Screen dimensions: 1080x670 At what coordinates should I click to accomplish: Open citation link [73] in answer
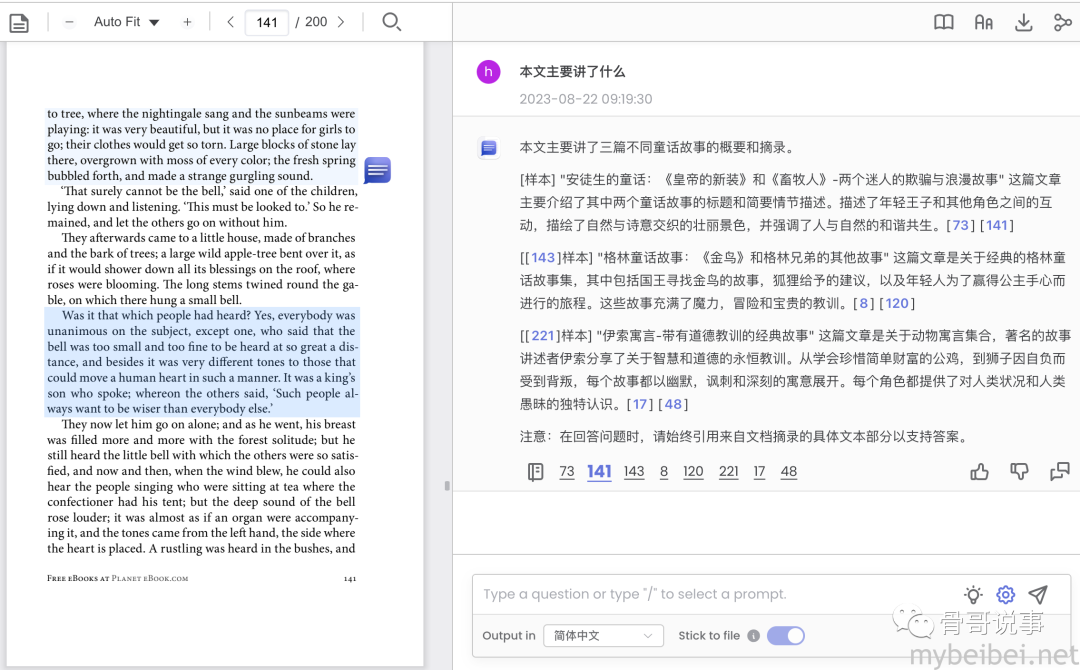pos(960,225)
